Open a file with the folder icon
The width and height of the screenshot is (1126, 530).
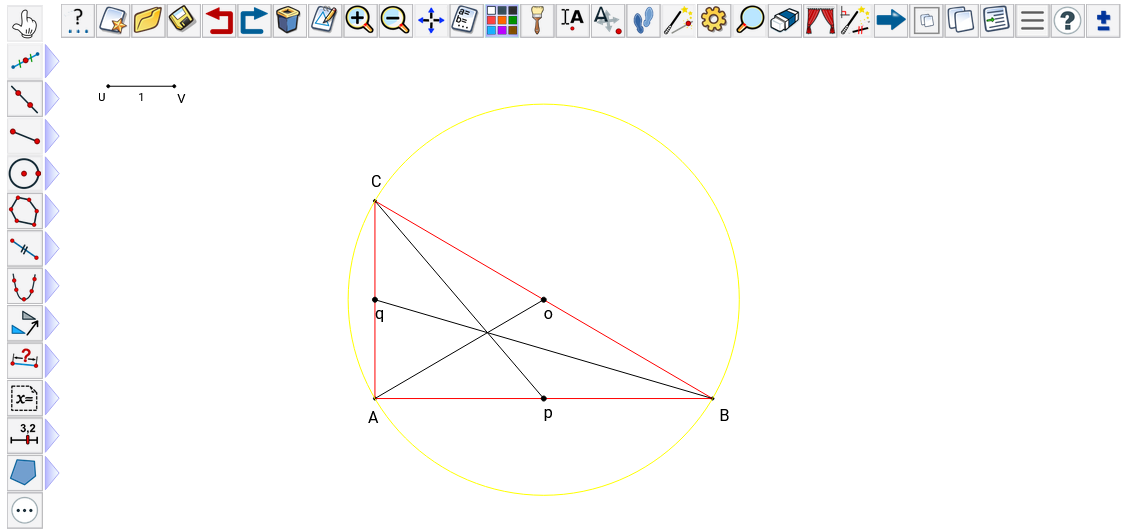pyautogui.click(x=149, y=21)
